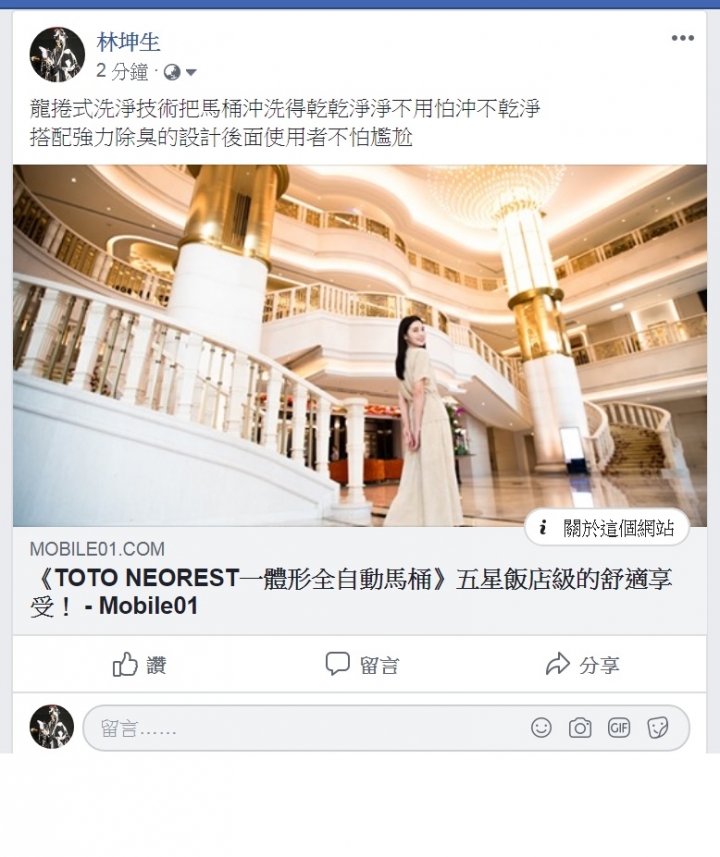Click the 留言 comment speech bubble icon
Screen dimensions: 720x857
337,664
